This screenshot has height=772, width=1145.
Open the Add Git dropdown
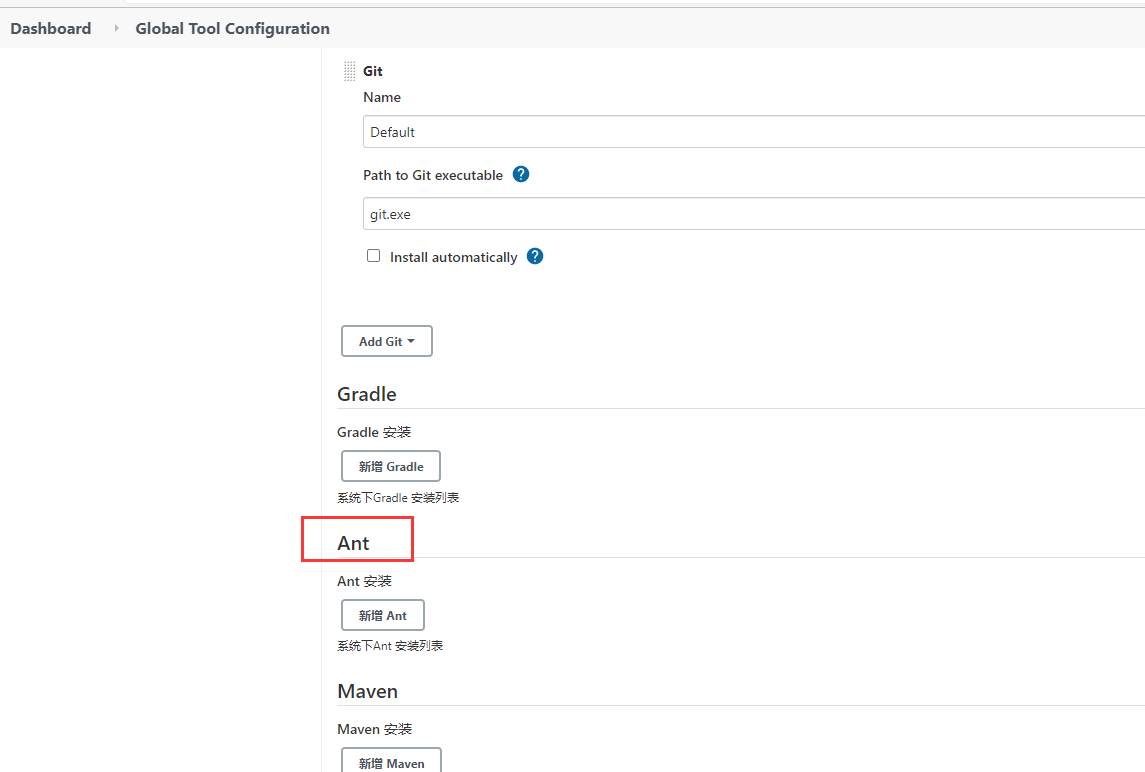[386, 340]
